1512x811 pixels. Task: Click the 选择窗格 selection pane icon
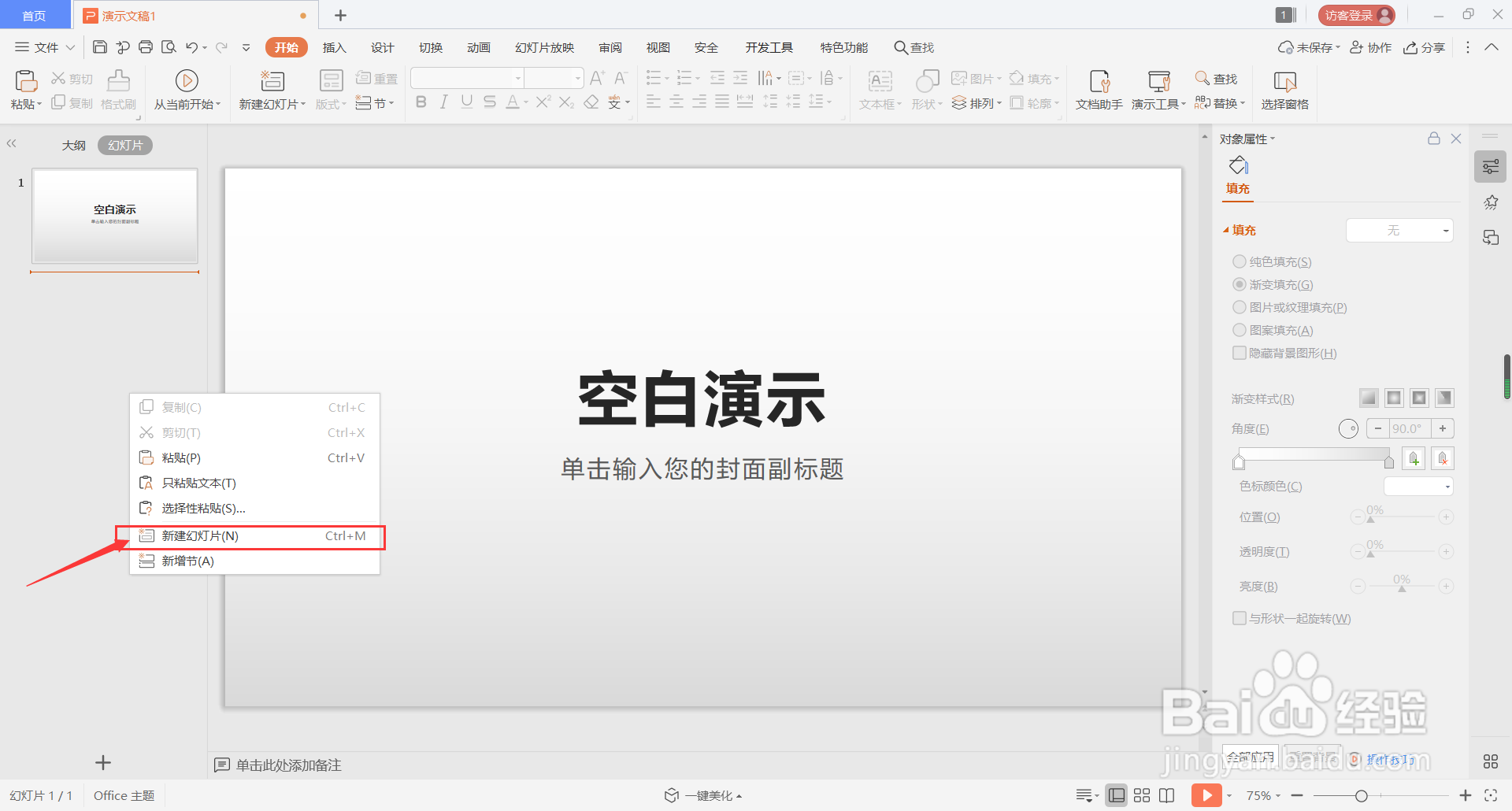tap(1284, 89)
